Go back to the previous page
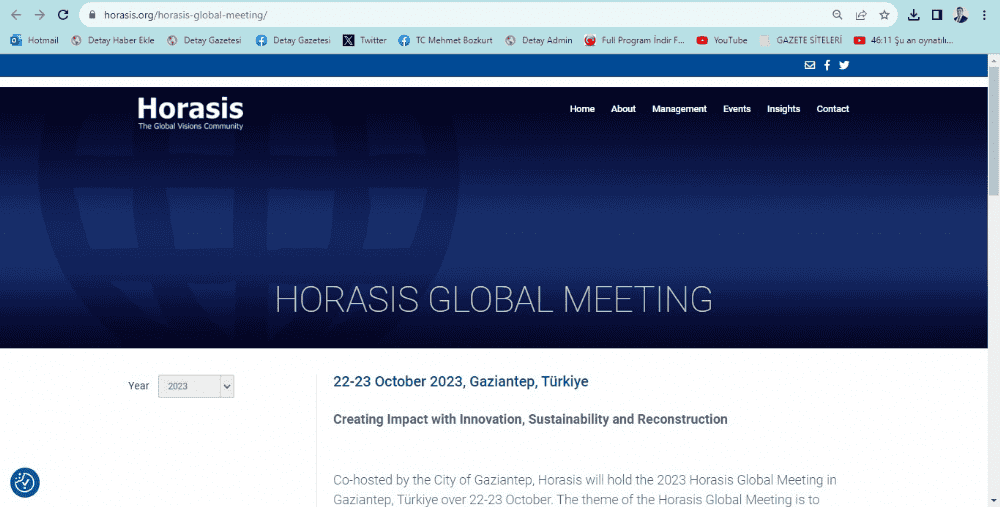1000x507 pixels. pyautogui.click(x=16, y=15)
